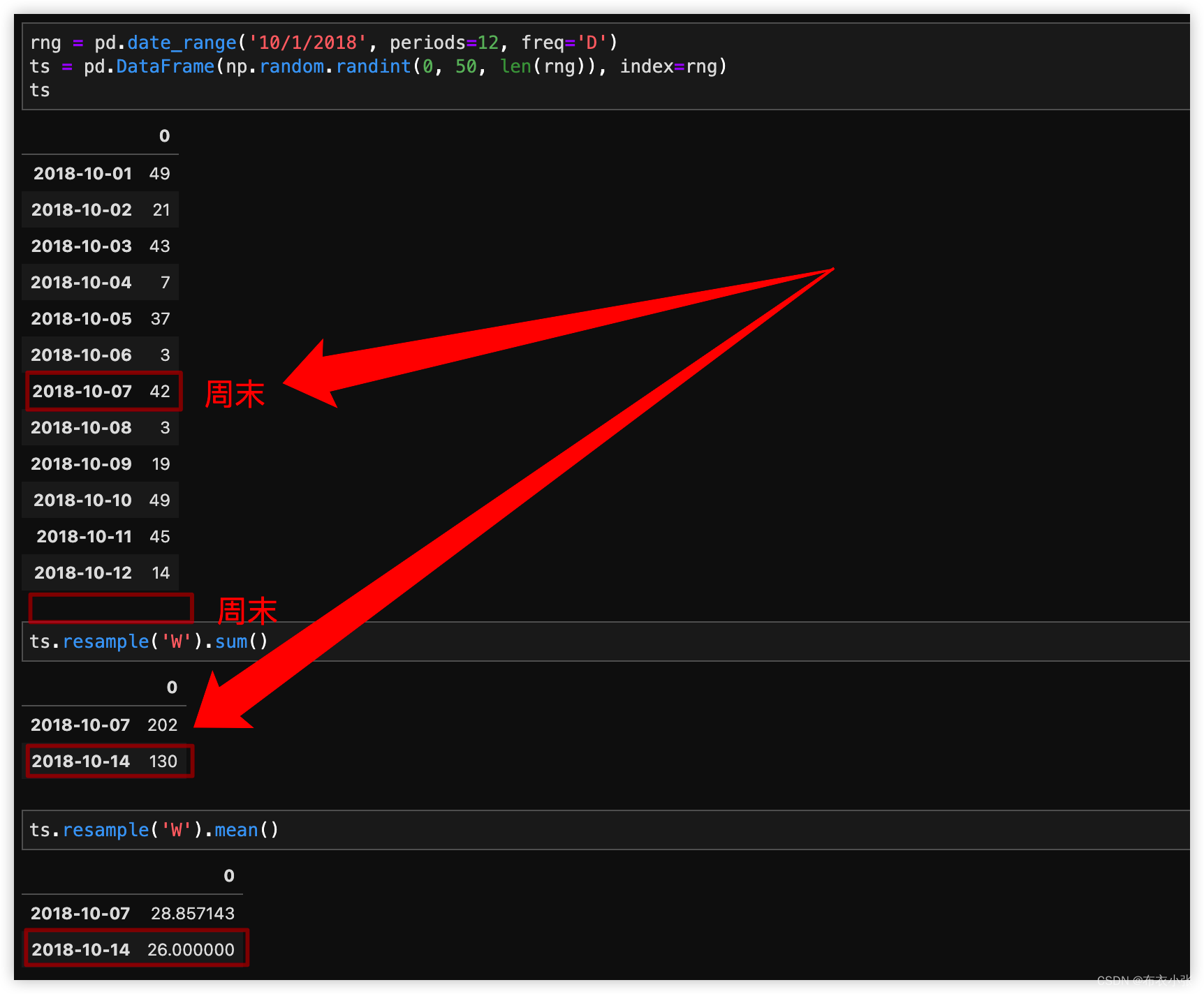Select the 2018-10-11 row label
The image size is (1204, 994).
(x=85, y=537)
